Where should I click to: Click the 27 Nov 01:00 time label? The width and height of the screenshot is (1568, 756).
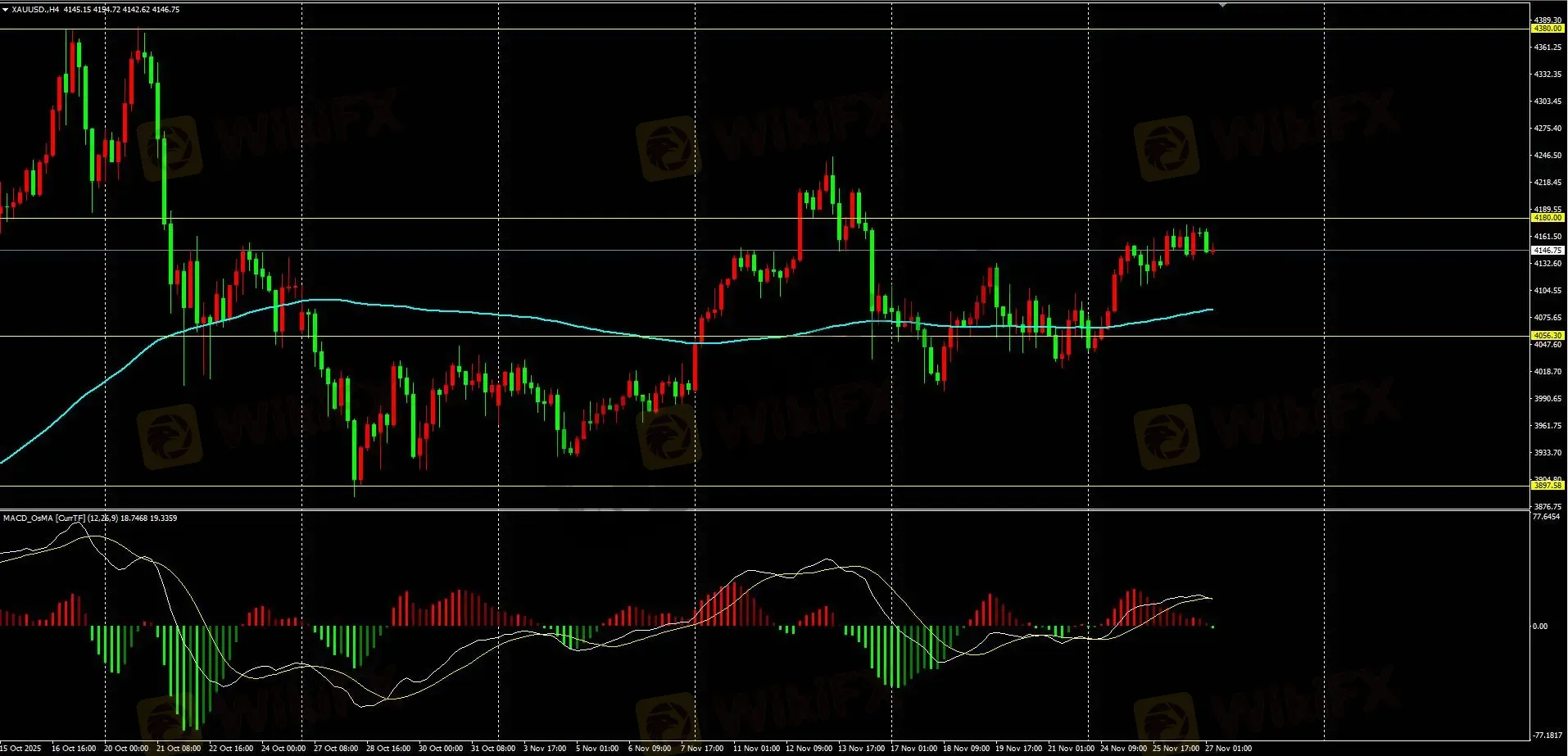(1228, 748)
